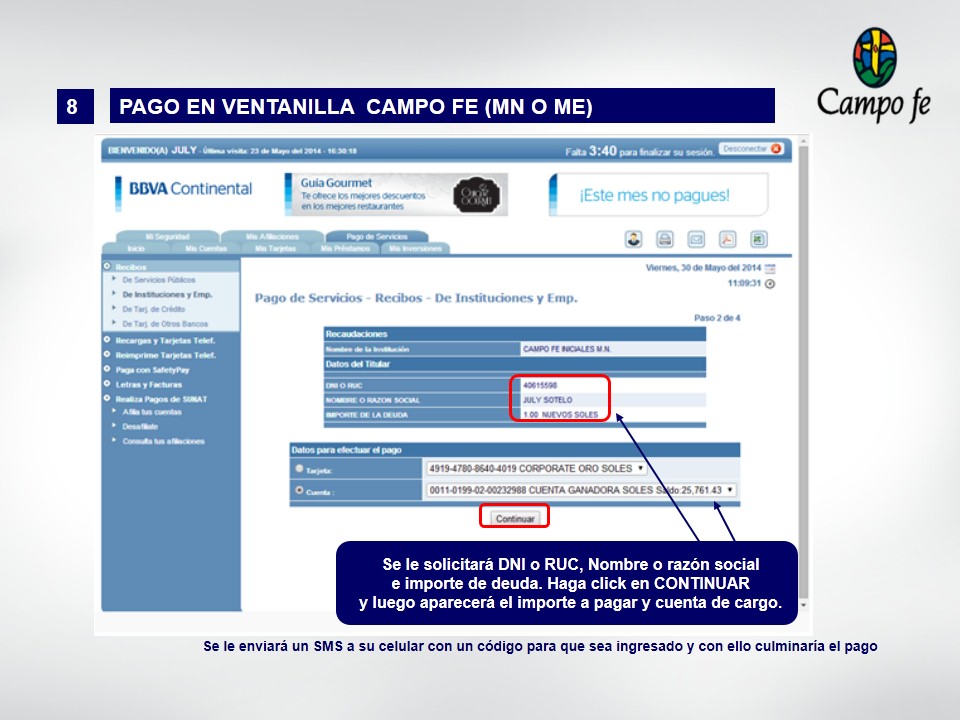
Task: Select the Cuenta radio button
Action: (299, 490)
